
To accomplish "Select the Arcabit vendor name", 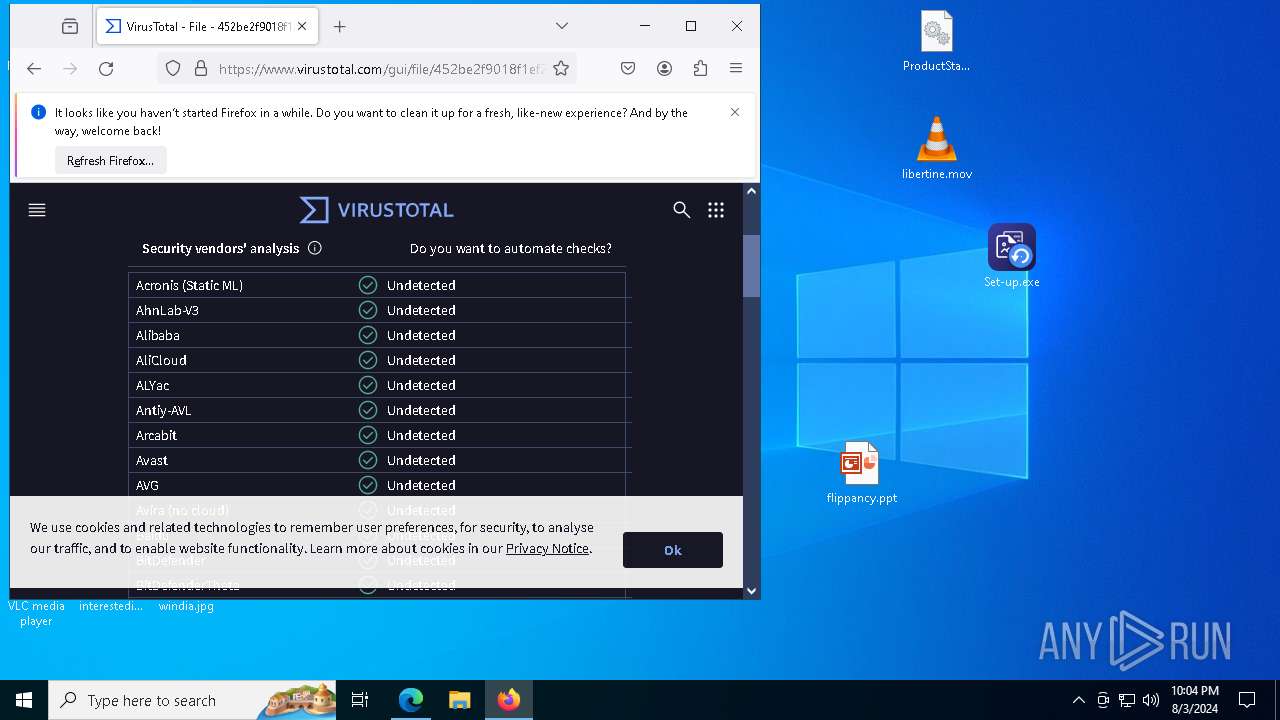I will coord(156,435).
